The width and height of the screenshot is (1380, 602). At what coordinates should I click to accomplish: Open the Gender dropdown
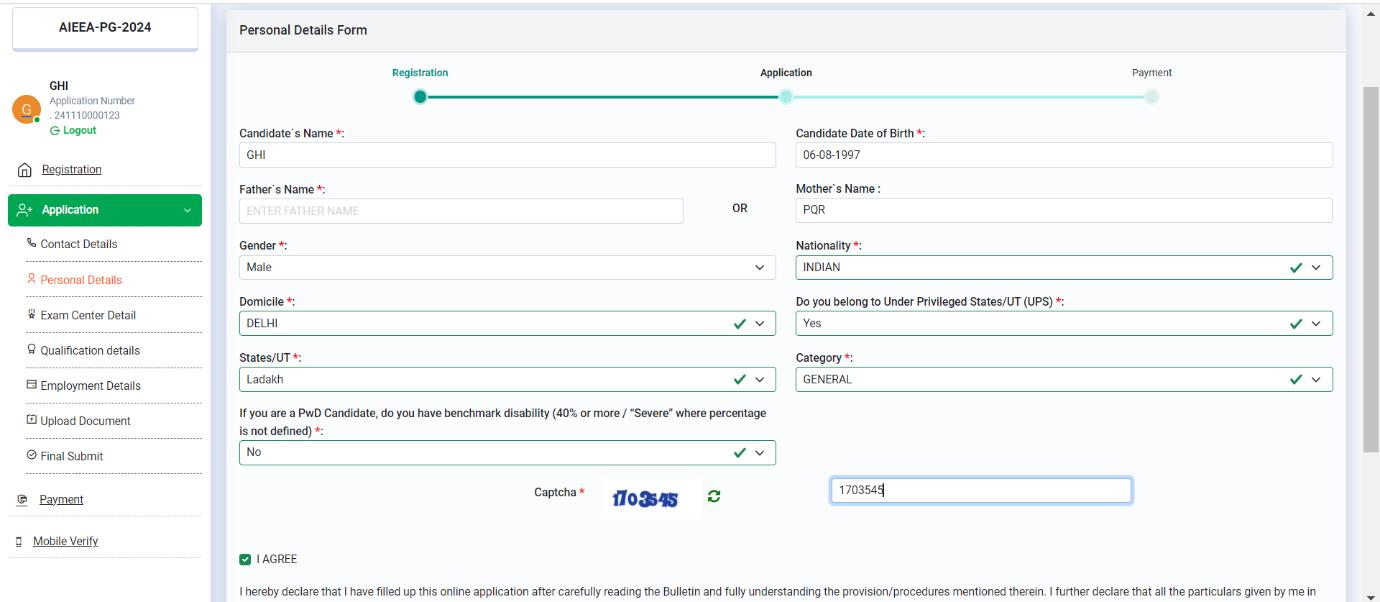click(x=507, y=267)
